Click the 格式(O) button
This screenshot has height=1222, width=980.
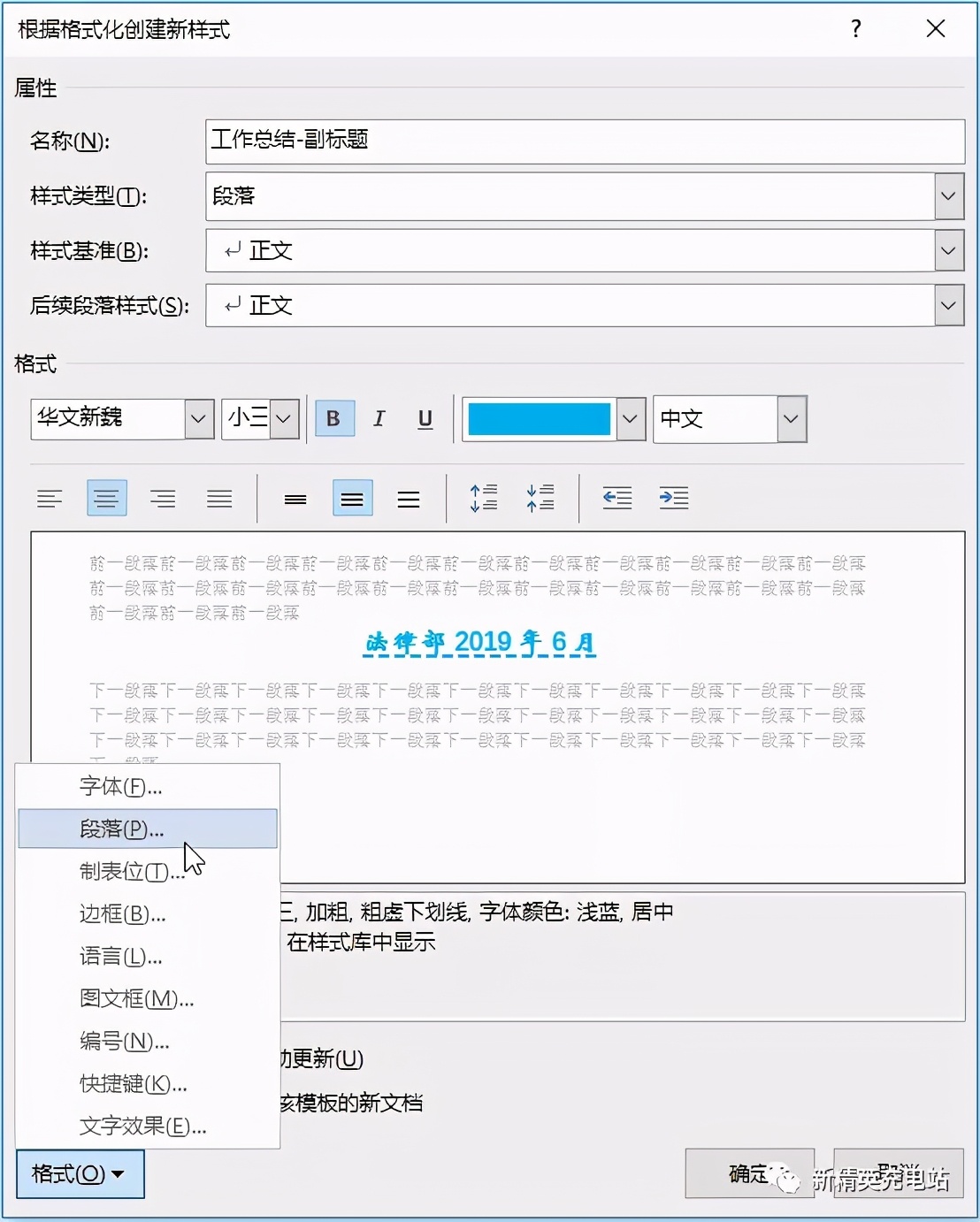80,1173
